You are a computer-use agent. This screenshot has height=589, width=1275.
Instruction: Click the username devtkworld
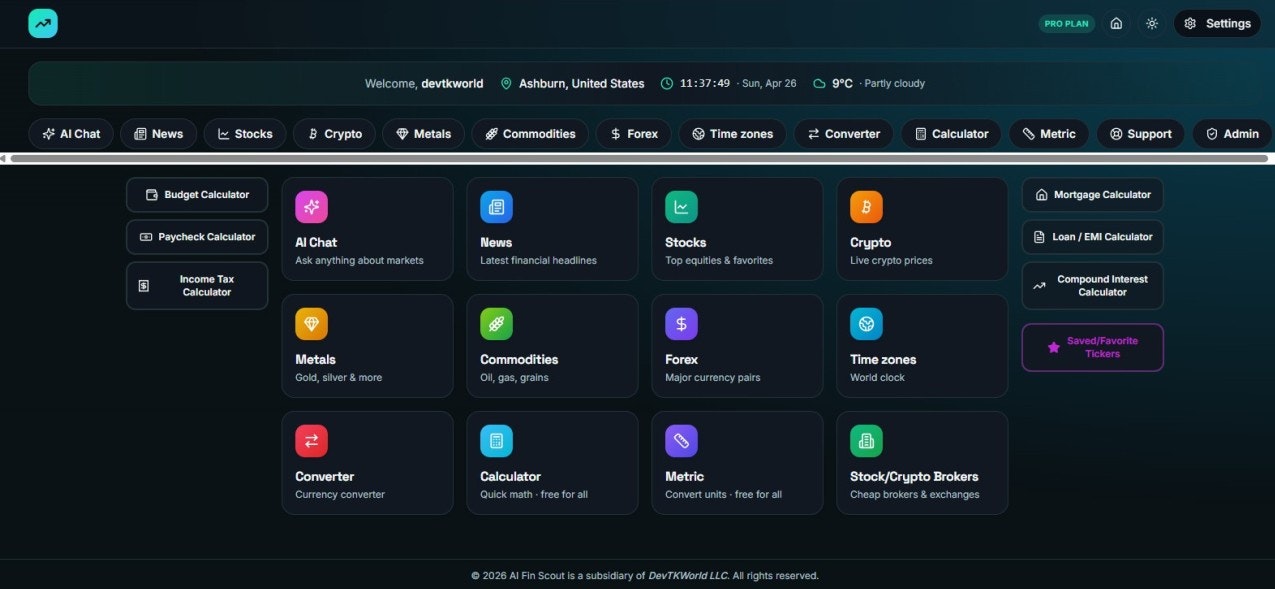(x=452, y=84)
